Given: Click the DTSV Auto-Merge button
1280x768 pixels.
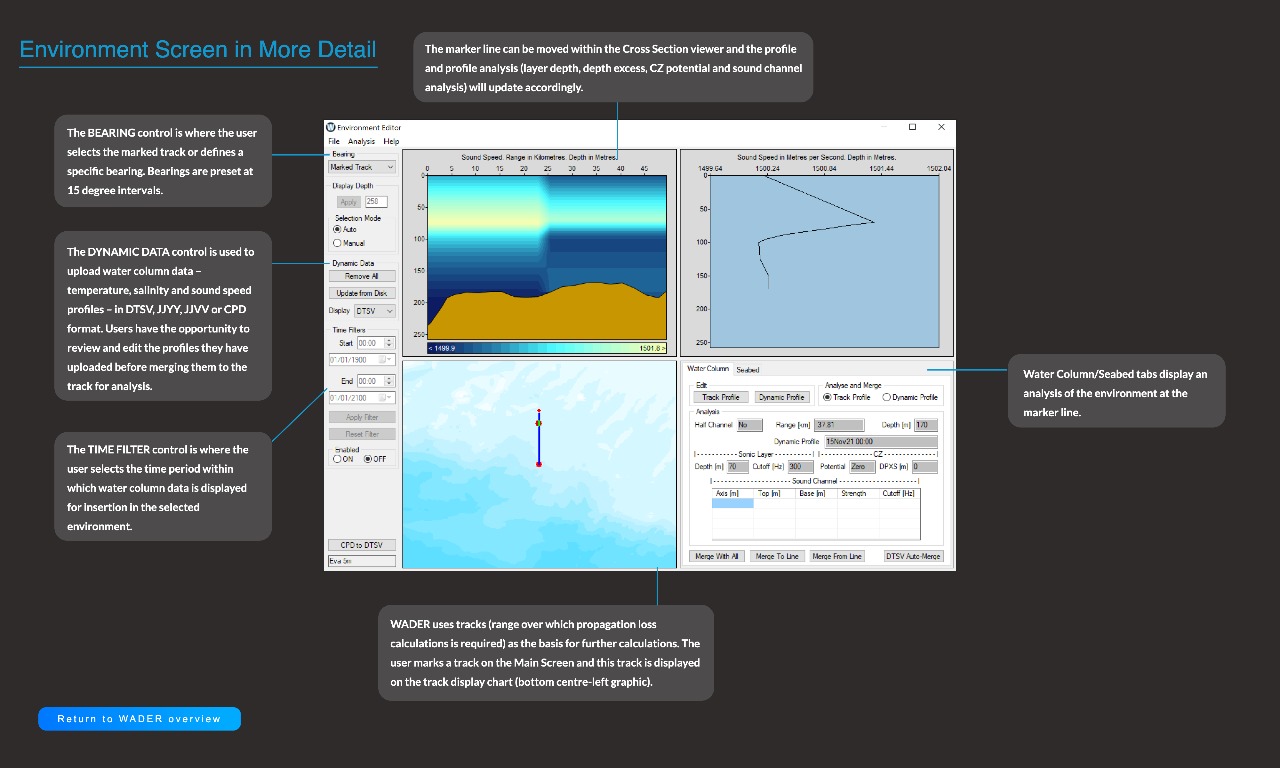Looking at the screenshot, I should tap(914, 556).
